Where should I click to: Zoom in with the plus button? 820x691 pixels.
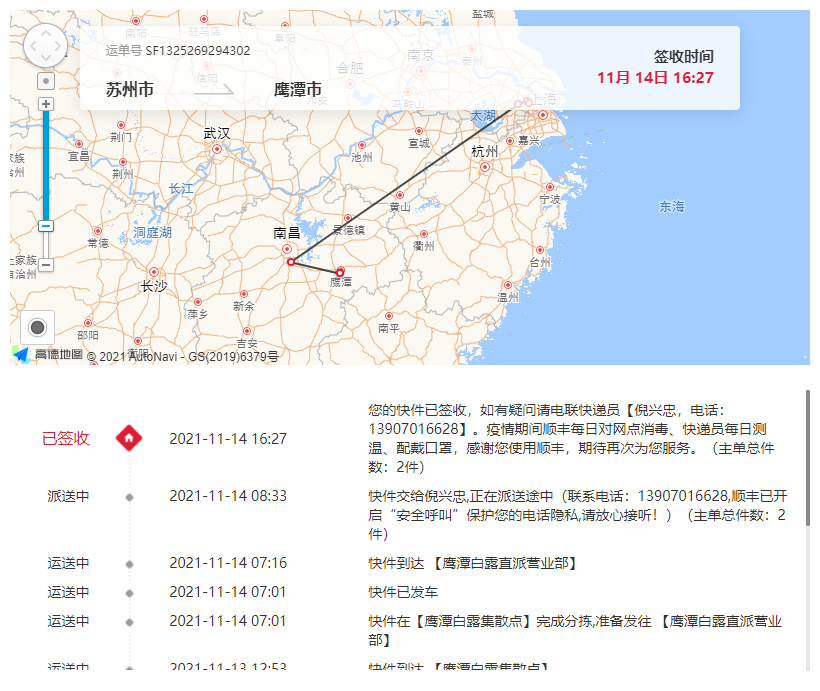46,104
